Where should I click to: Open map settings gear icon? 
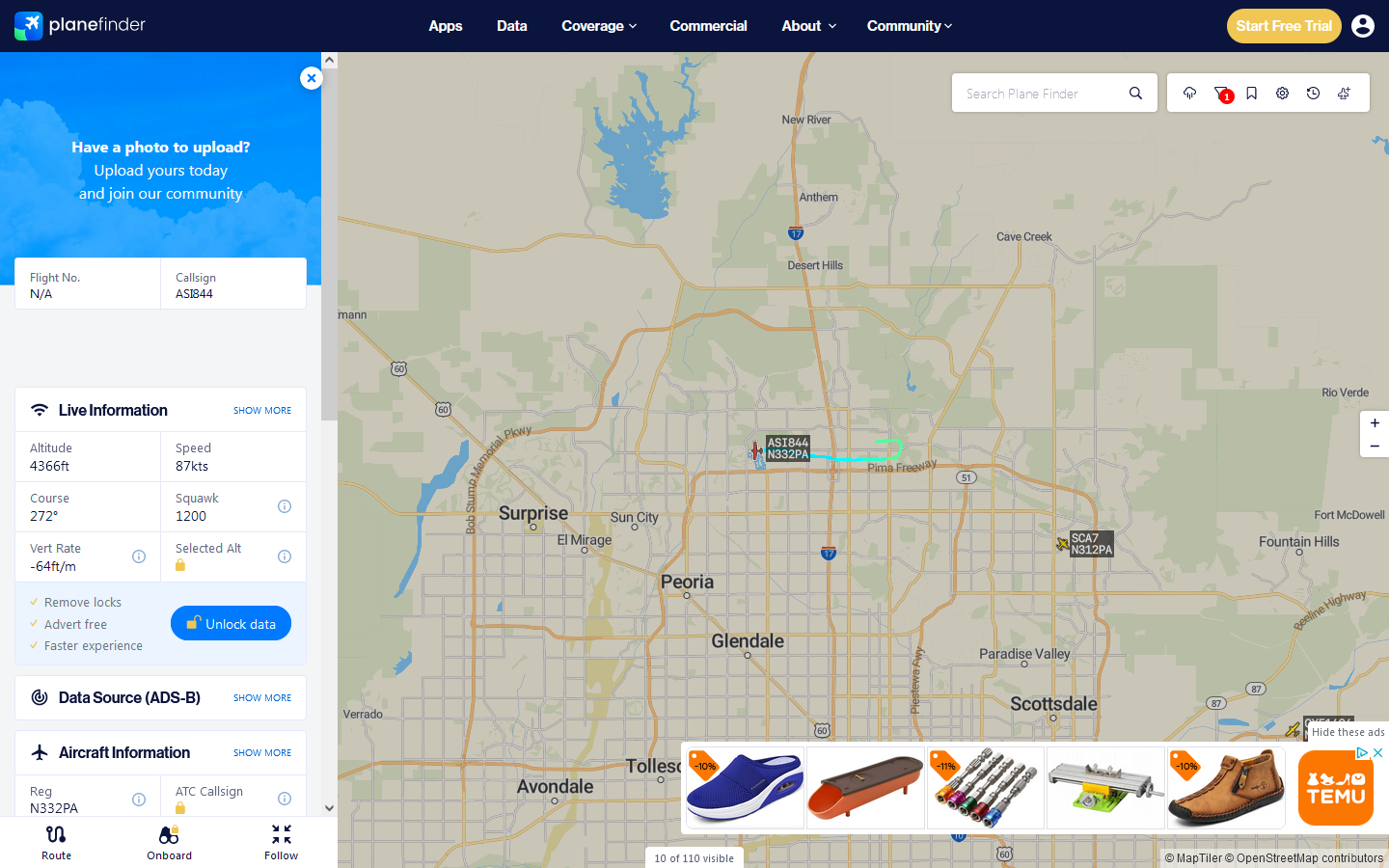point(1282,94)
